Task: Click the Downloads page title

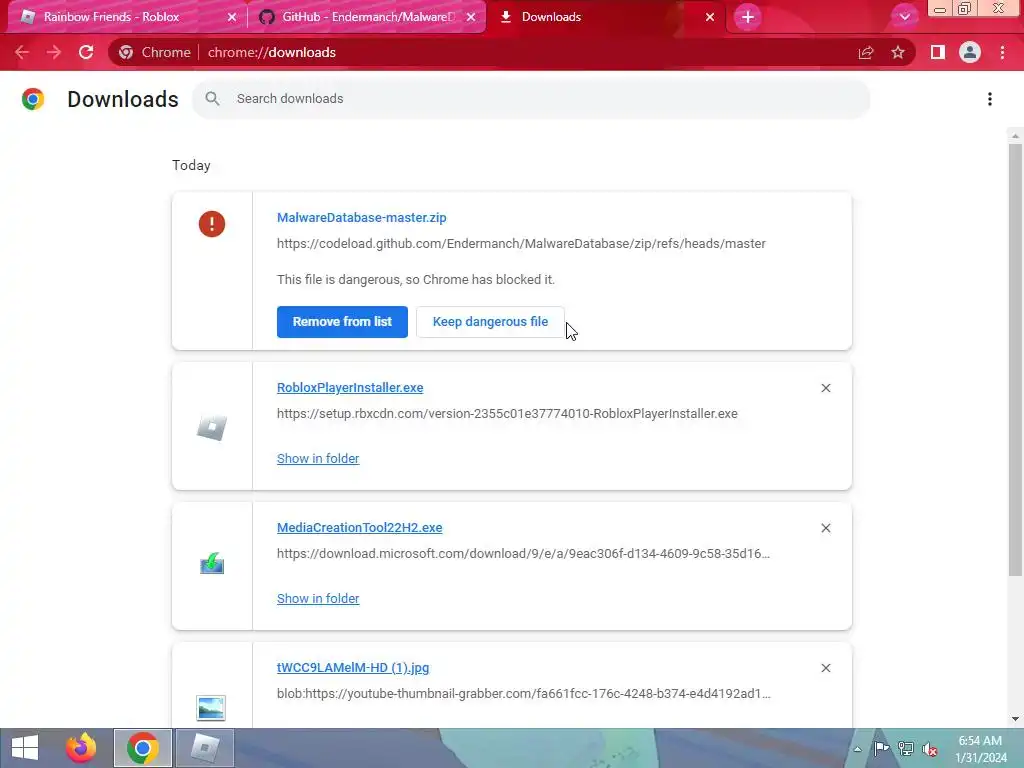Action: 123,99
